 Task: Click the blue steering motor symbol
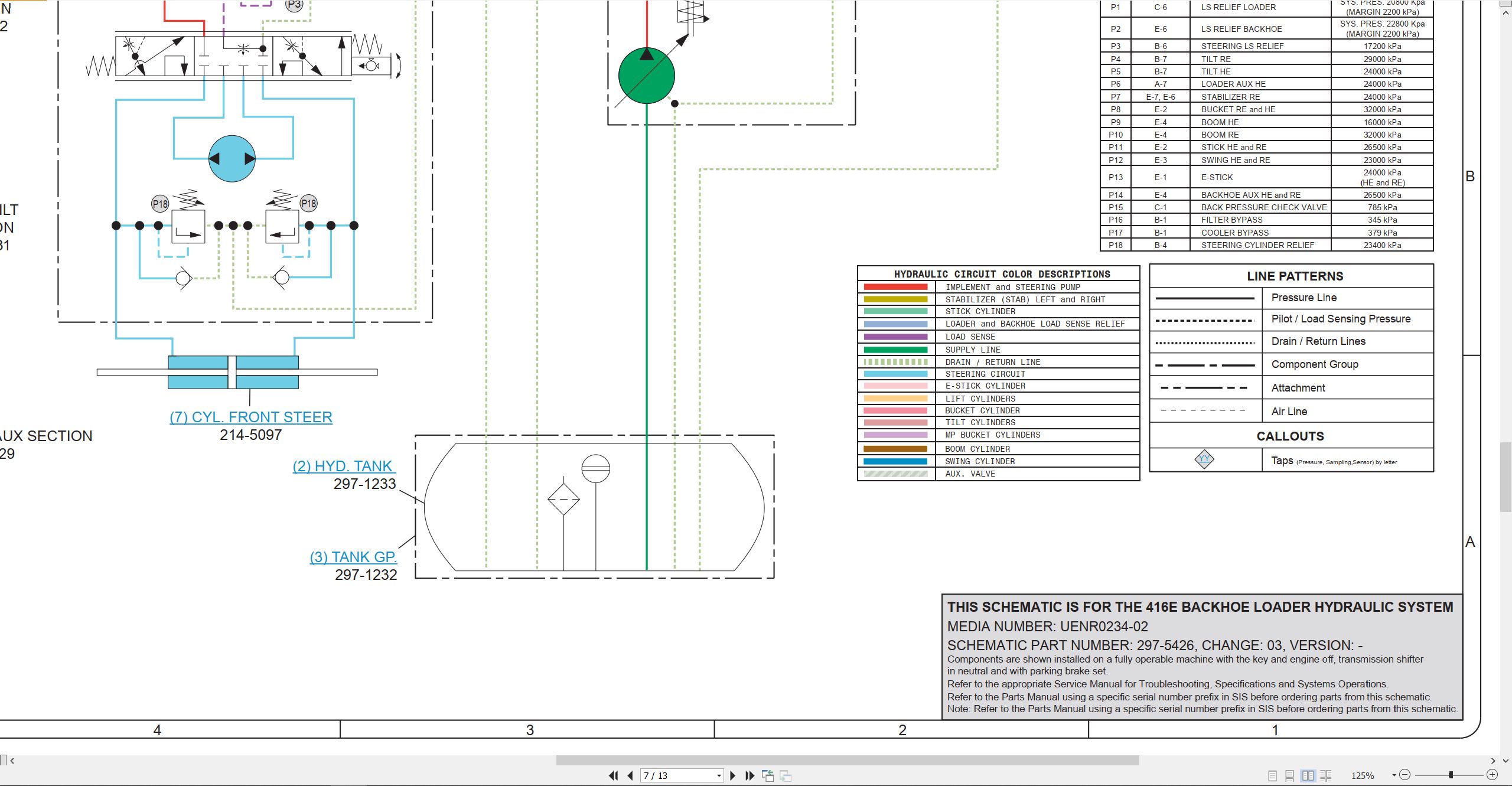click(x=232, y=158)
